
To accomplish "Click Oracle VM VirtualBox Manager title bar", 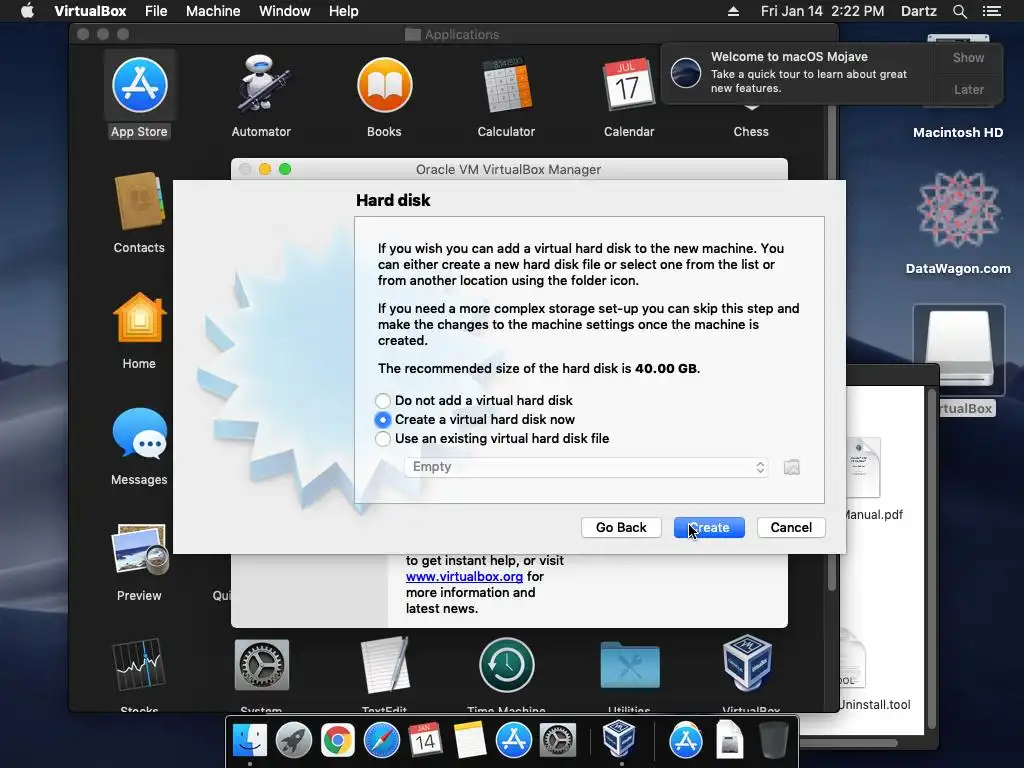I will point(509,169).
